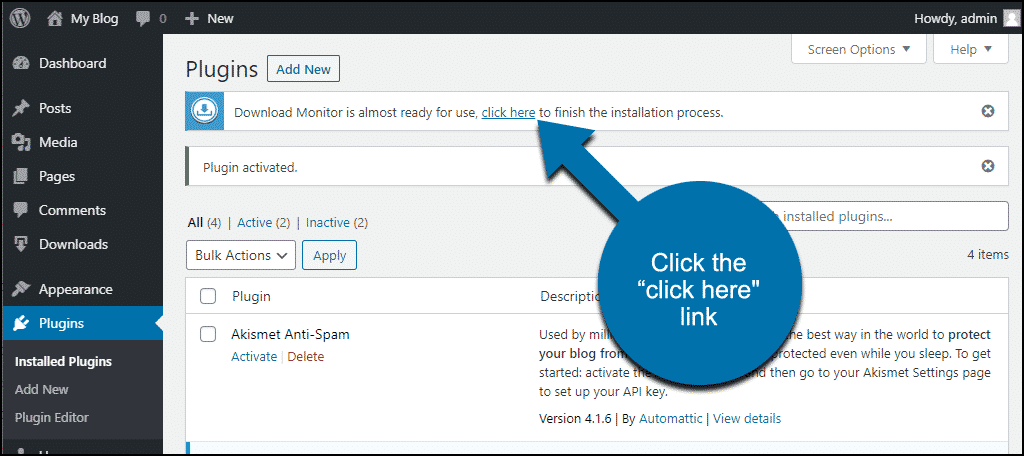Screen dimensions: 1024x456
Task: Click the WordPress logo icon
Action: click(20, 18)
